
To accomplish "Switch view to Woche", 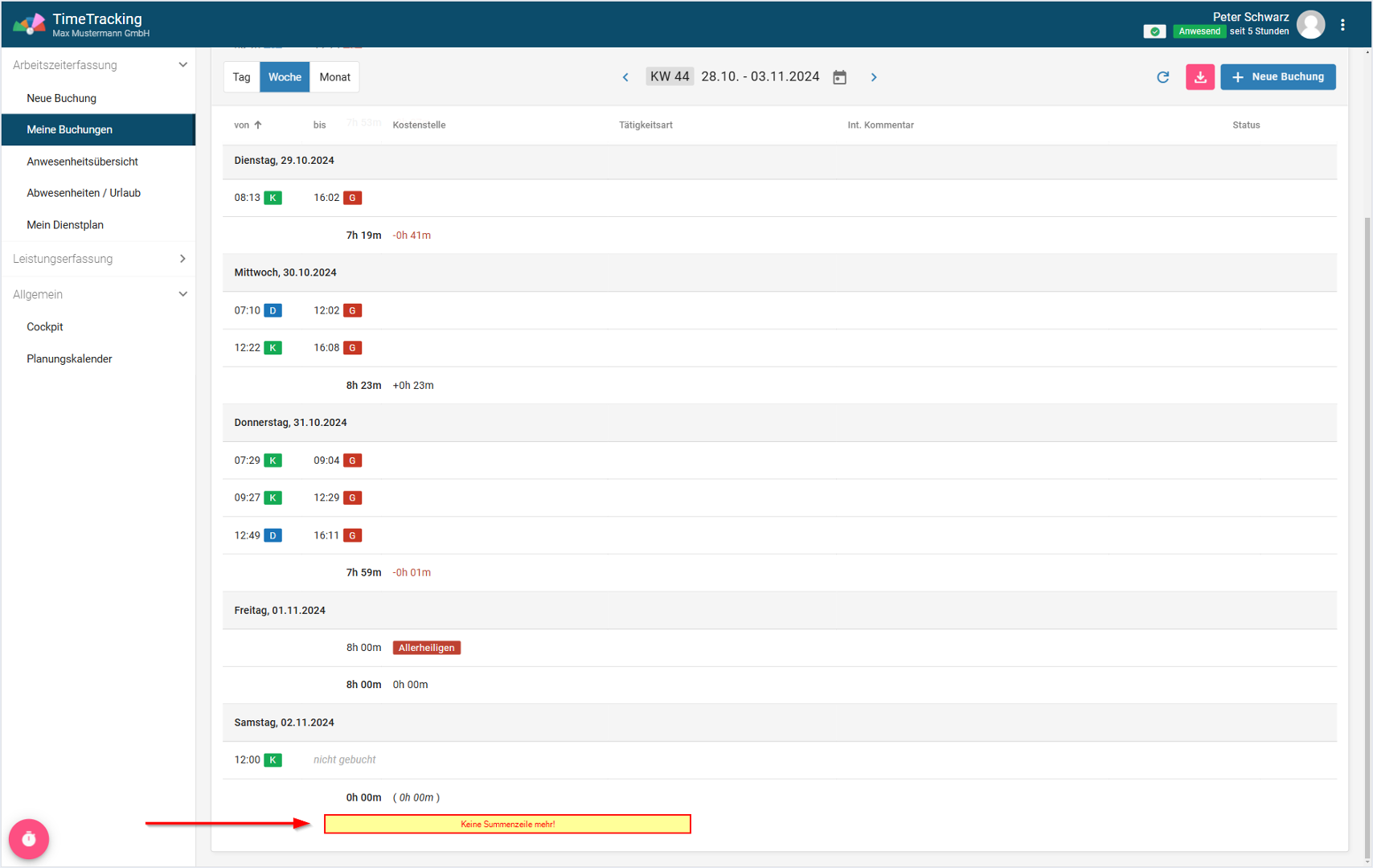I will click(285, 77).
